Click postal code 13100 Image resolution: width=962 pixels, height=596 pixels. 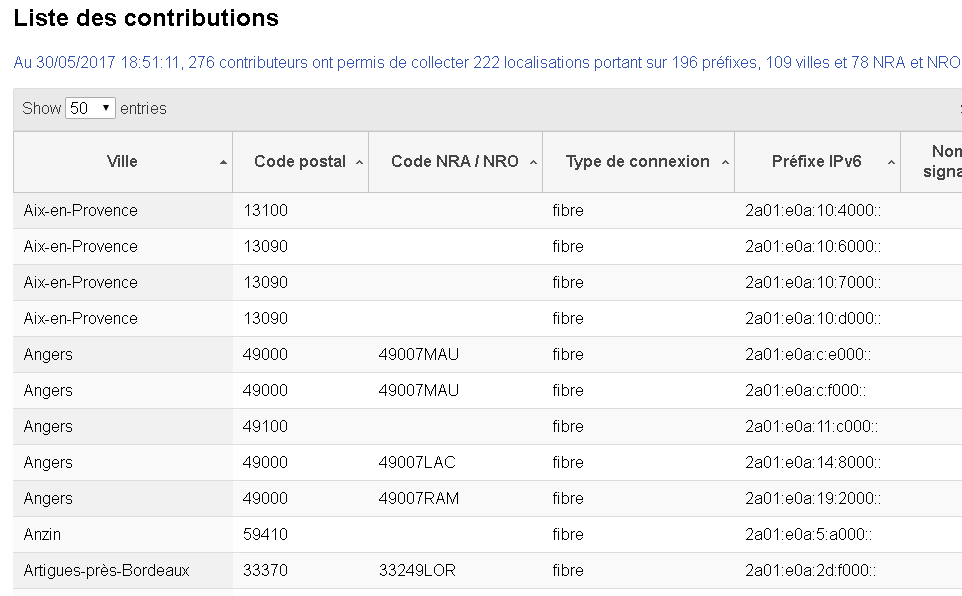click(x=265, y=210)
